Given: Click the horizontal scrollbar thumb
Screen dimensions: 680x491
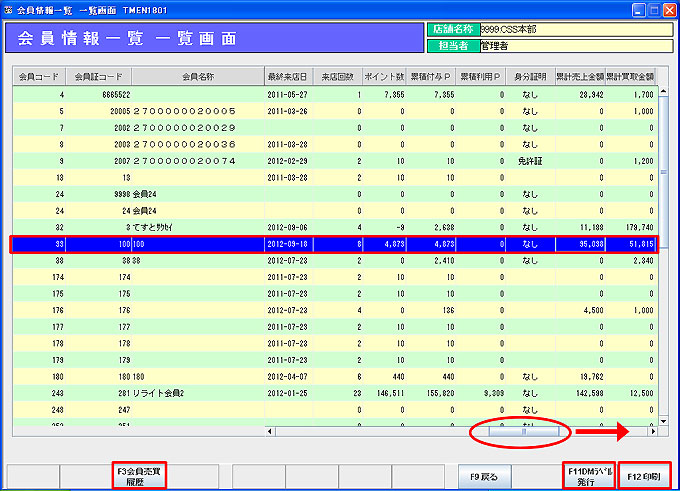Looking at the screenshot, I should (523, 431).
